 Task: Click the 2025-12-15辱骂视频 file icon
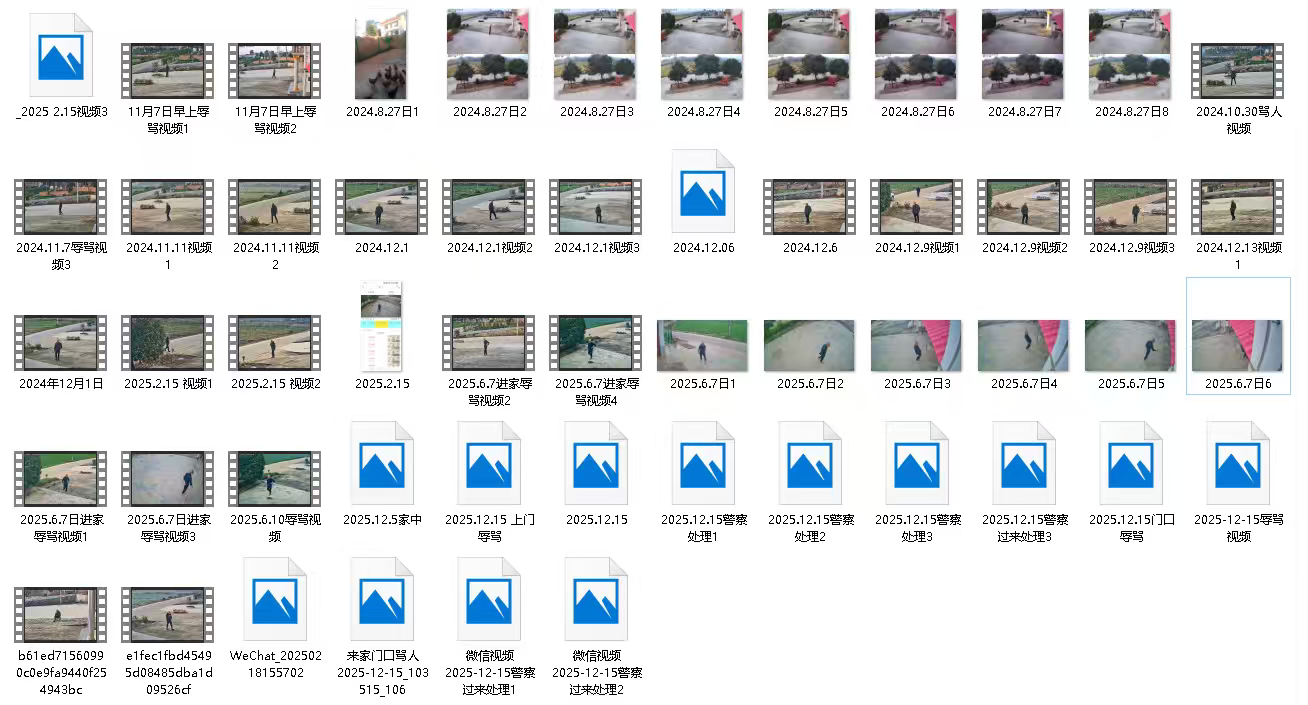point(1238,464)
